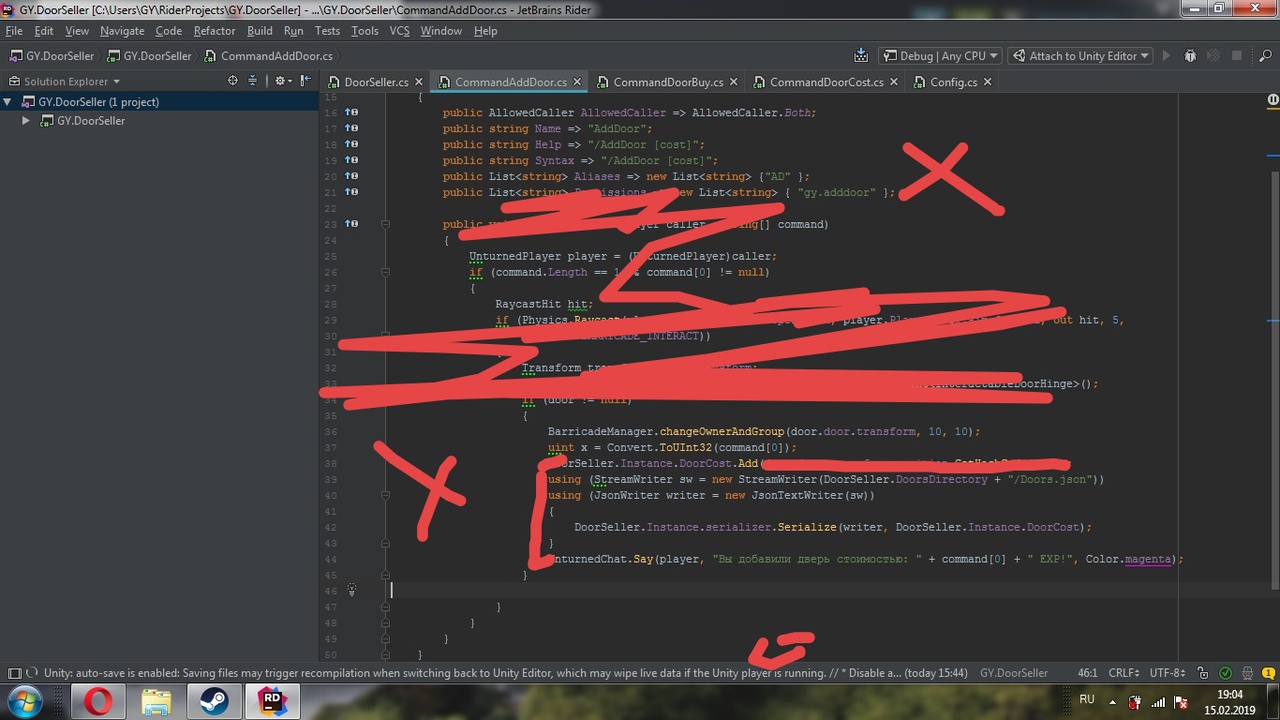The height and width of the screenshot is (720, 1280).
Task: Collapse the method fold marker on line 23
Action: click(x=385, y=224)
